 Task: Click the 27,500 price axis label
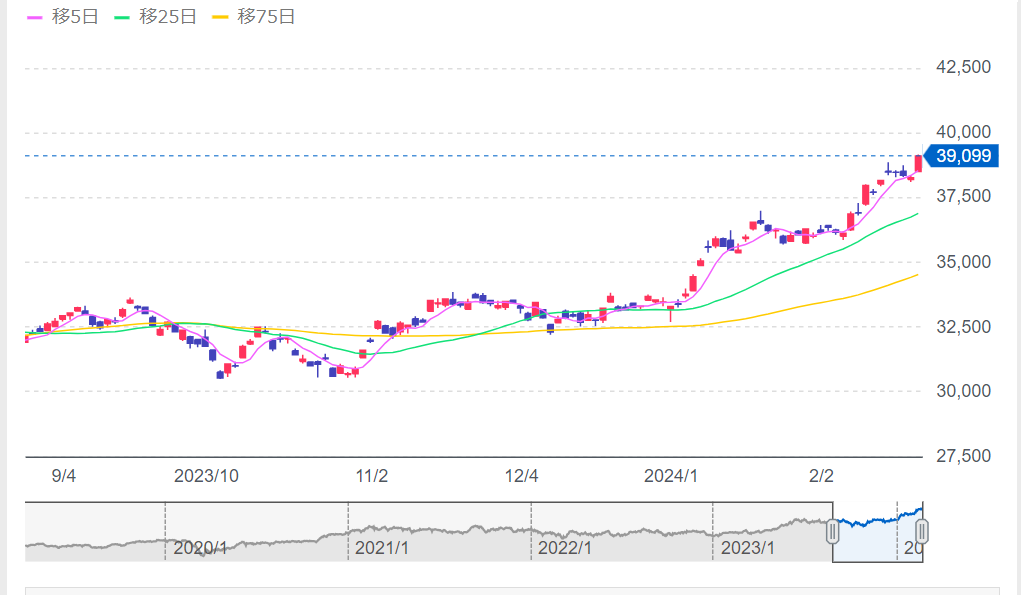point(963,456)
